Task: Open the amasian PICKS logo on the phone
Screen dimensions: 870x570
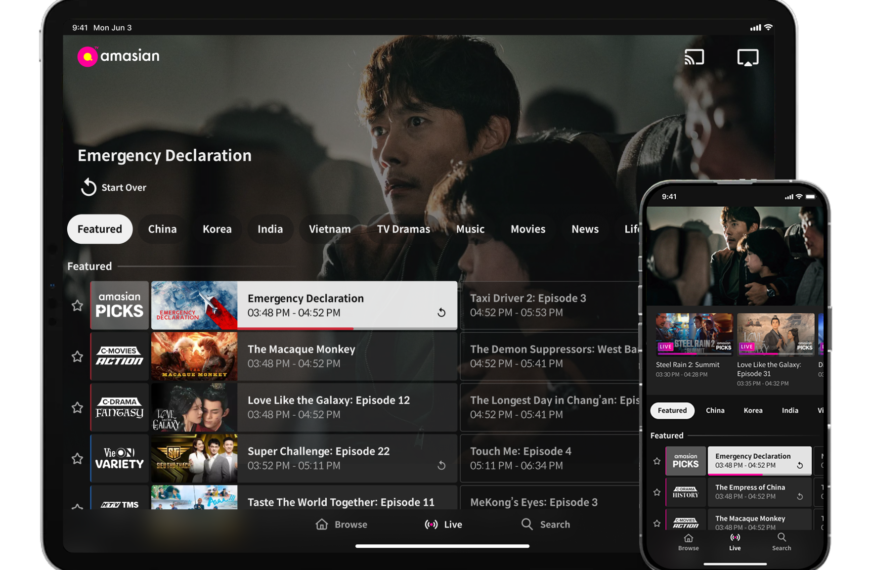Action: [x=686, y=461]
